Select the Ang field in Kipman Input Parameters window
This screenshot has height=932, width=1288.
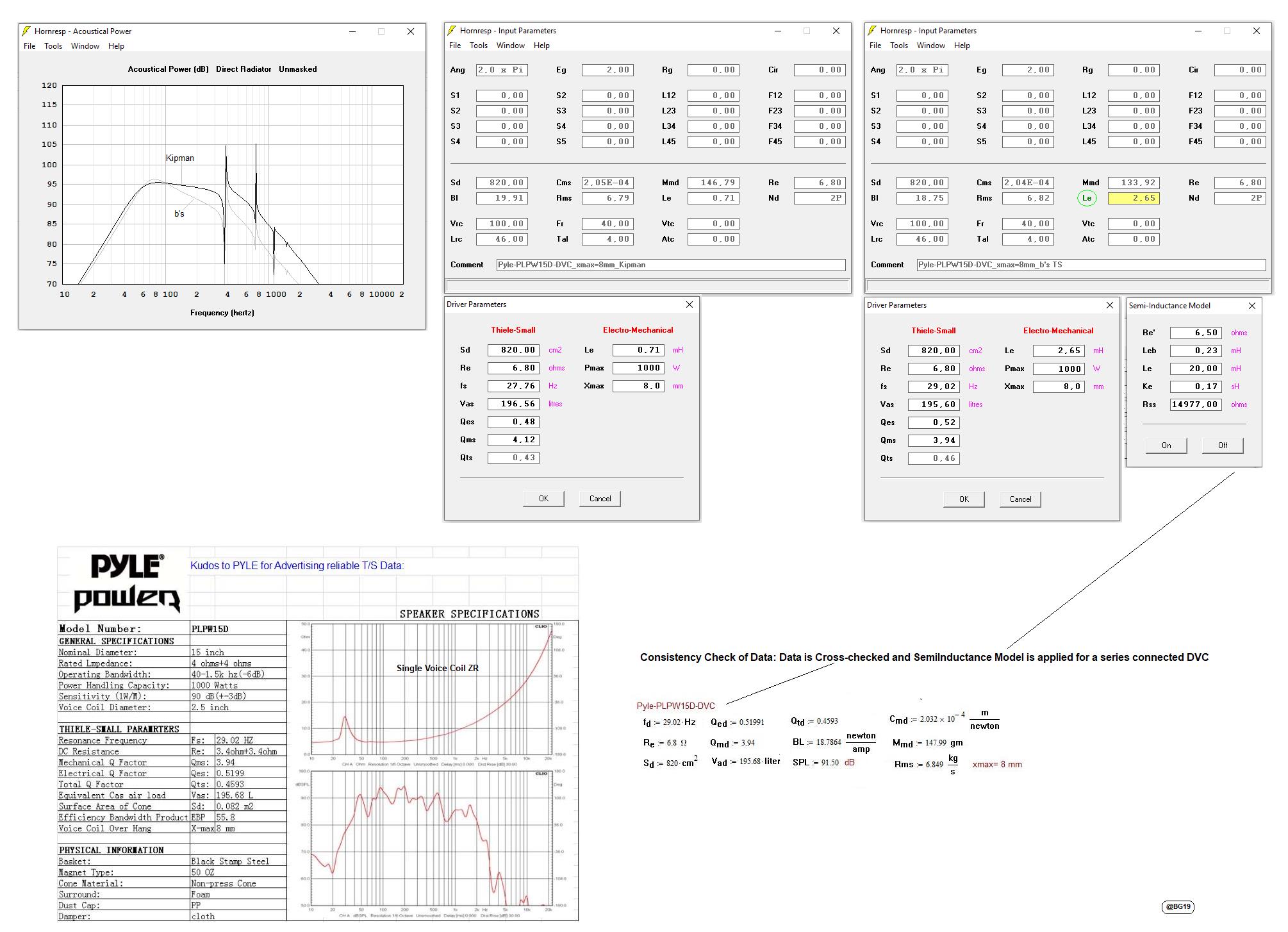click(x=502, y=70)
